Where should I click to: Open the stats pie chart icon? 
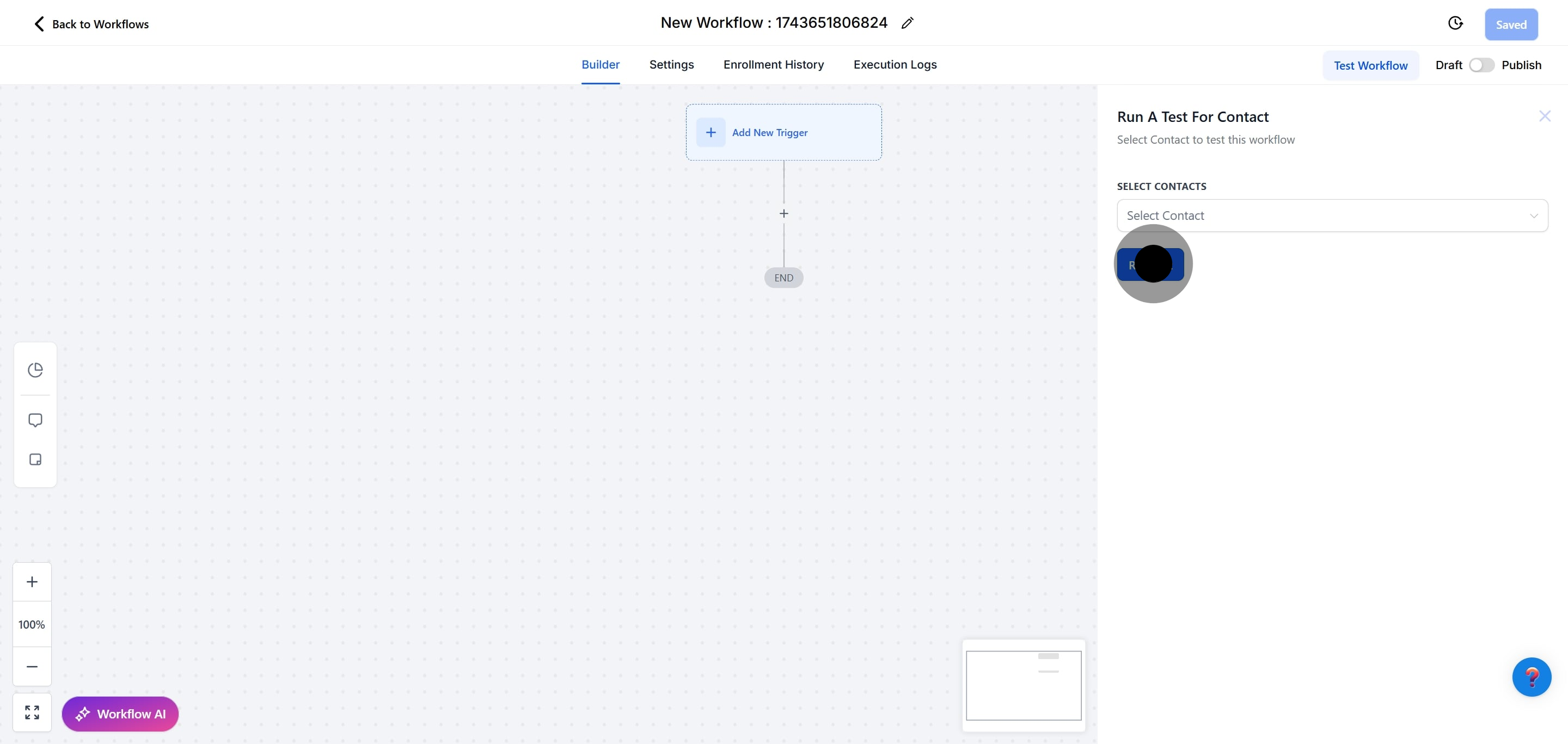click(x=35, y=370)
